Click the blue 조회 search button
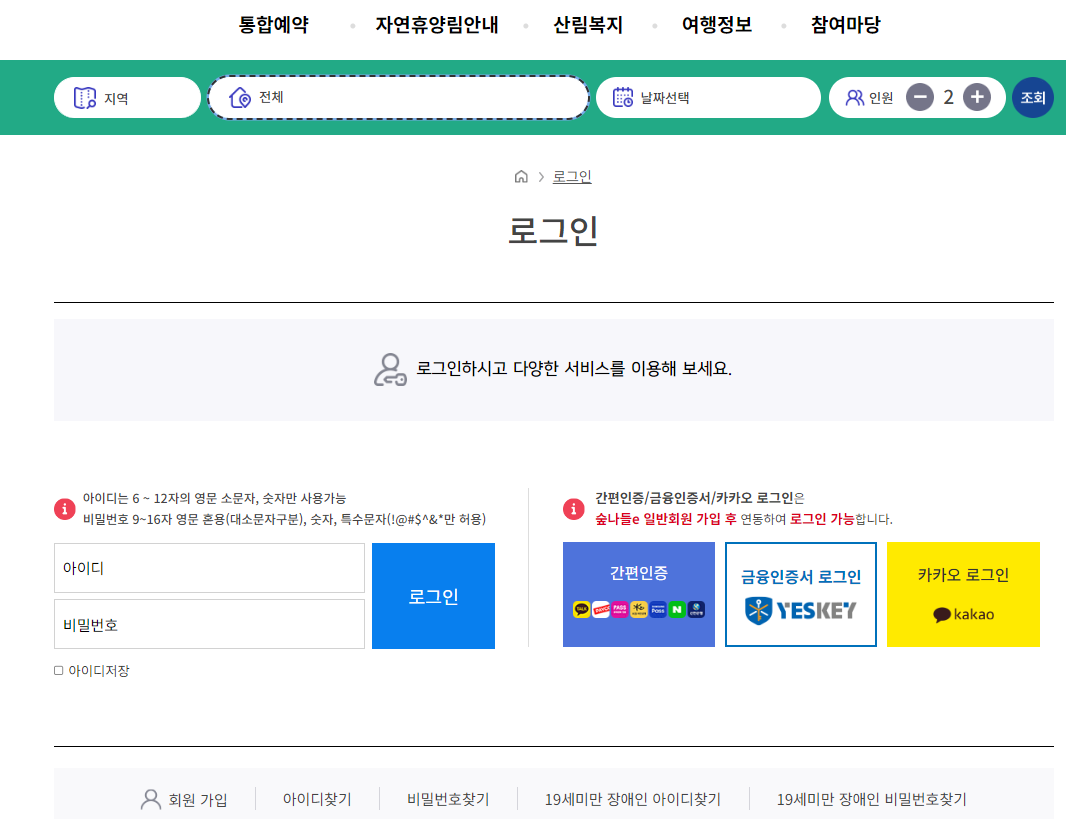Viewport: 1066px width, 819px height. (x=1033, y=97)
